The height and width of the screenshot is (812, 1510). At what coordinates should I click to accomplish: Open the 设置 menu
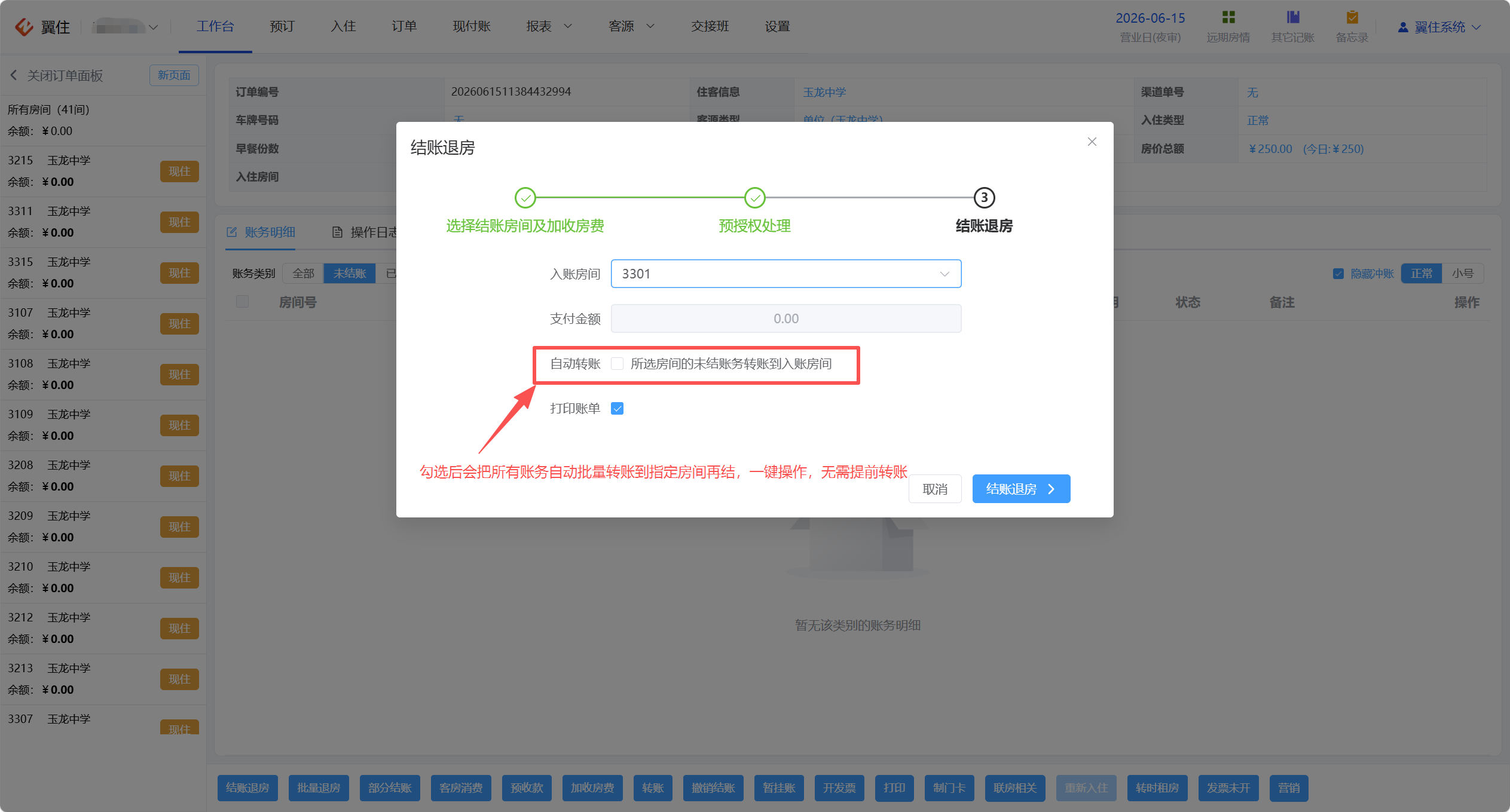(777, 26)
